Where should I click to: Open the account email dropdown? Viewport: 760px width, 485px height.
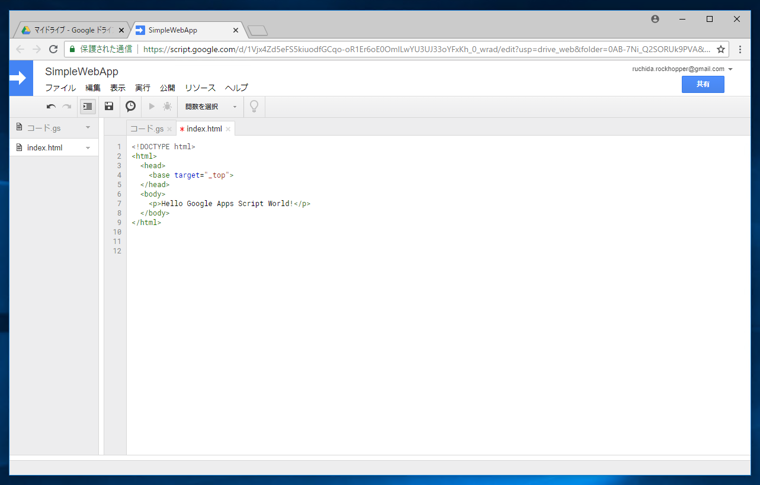coord(682,69)
